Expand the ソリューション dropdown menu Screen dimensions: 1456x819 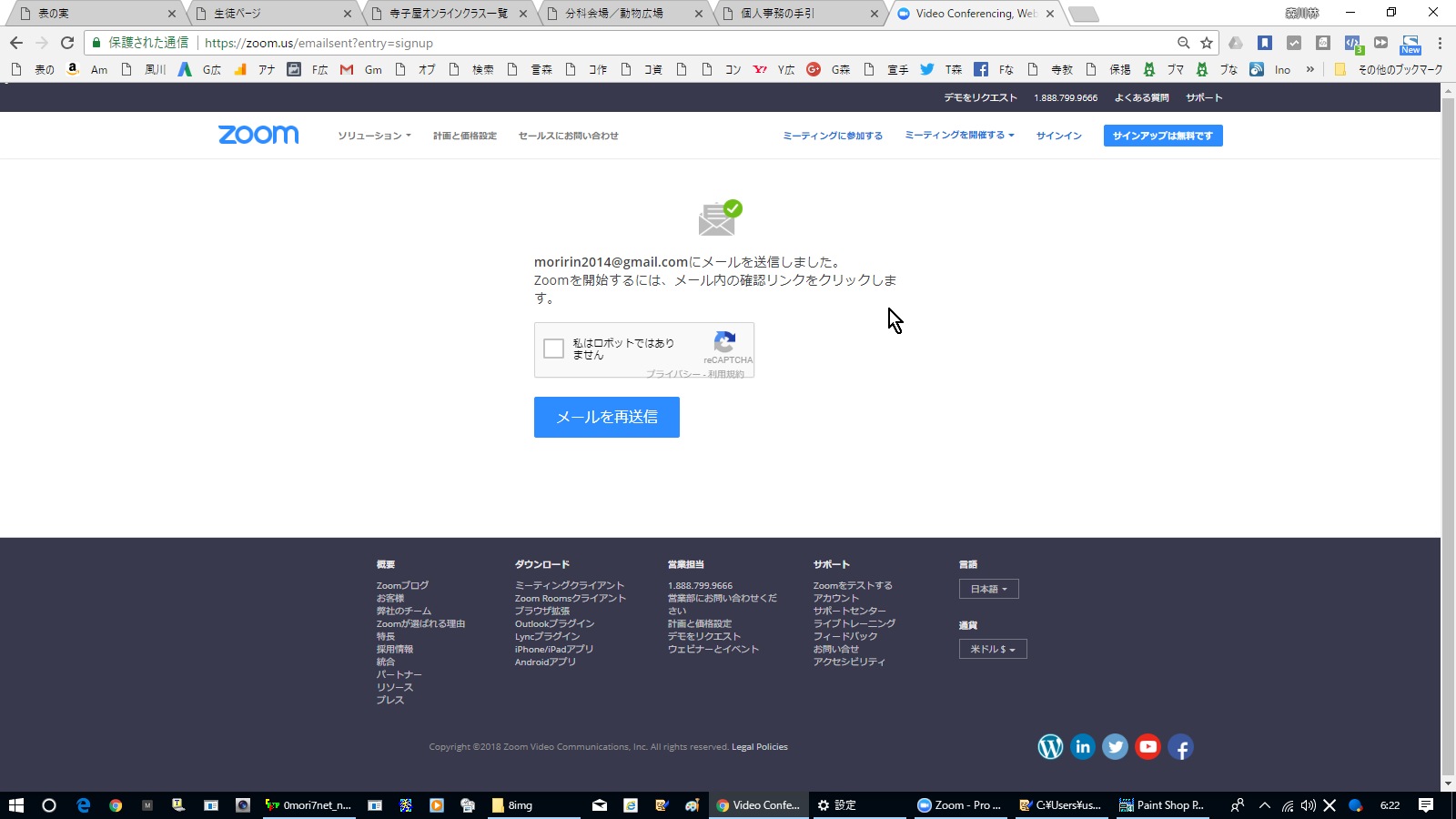[x=374, y=136]
